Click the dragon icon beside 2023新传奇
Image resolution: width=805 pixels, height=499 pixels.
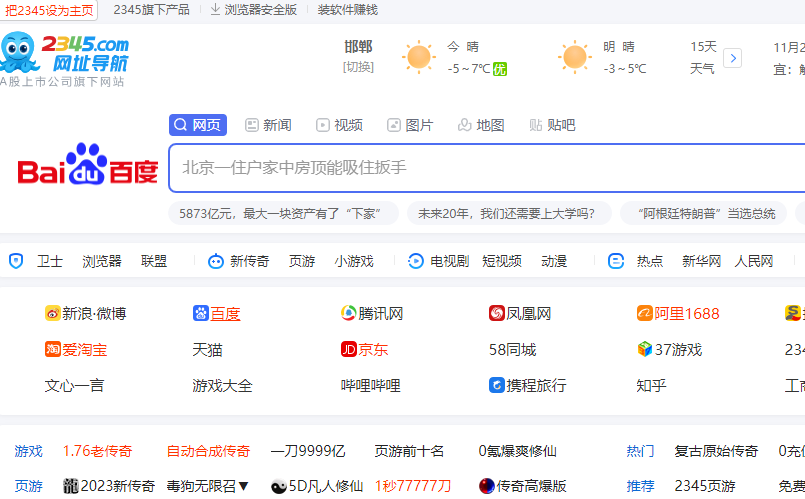tap(71, 486)
